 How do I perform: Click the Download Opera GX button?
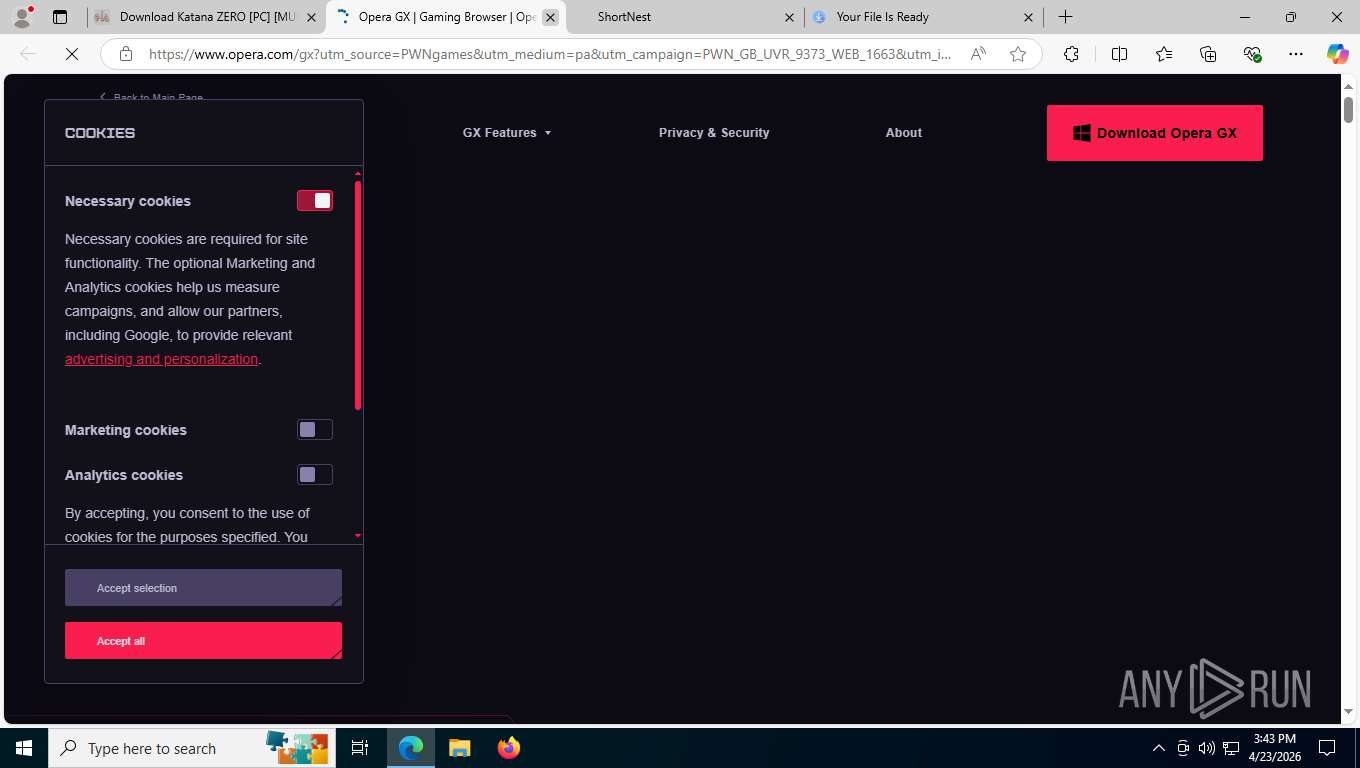[1155, 133]
